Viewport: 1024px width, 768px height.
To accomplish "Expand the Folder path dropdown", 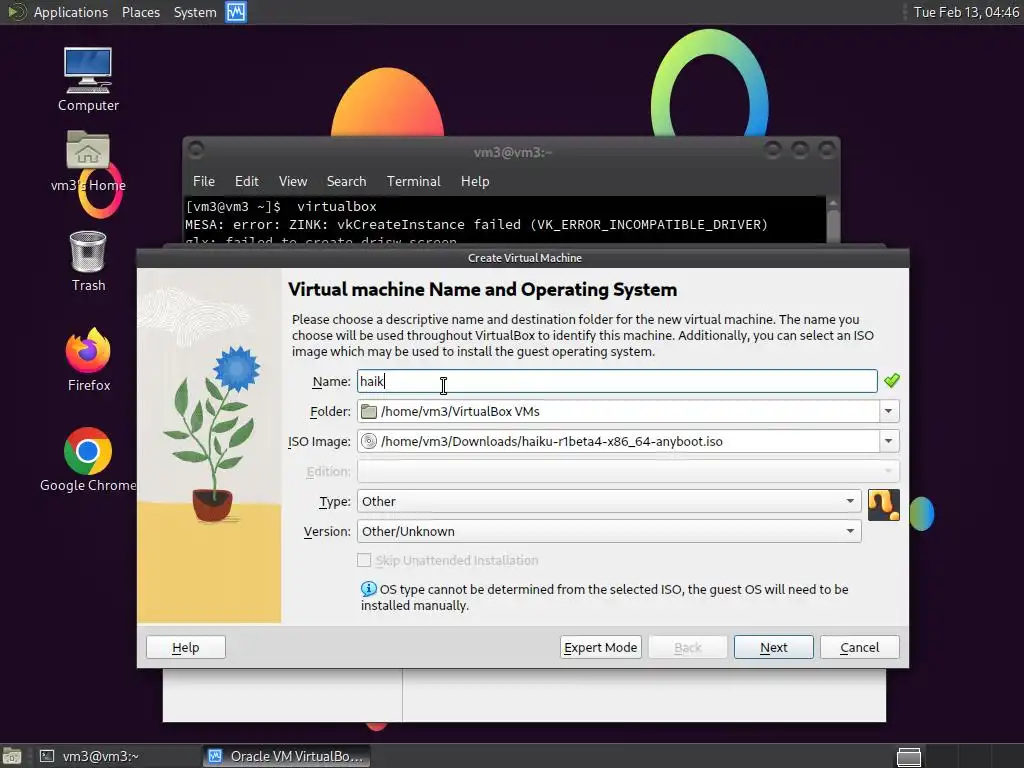I will pos(888,411).
